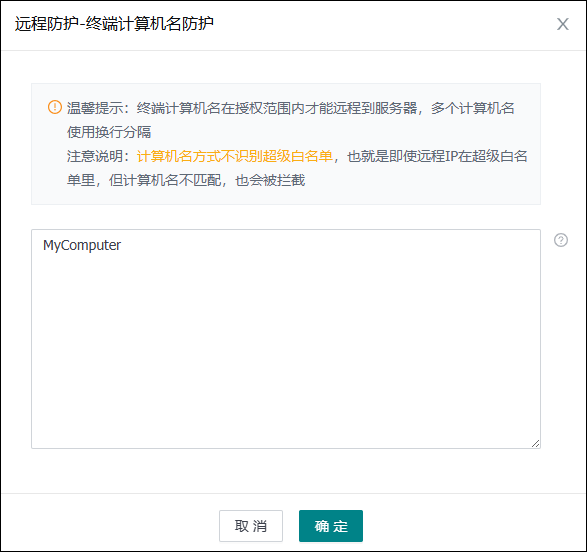The width and height of the screenshot is (587, 552).
Task: Click the dialog title 远程防护-终端计算机名防护
Action: pyautogui.click(x=114, y=24)
